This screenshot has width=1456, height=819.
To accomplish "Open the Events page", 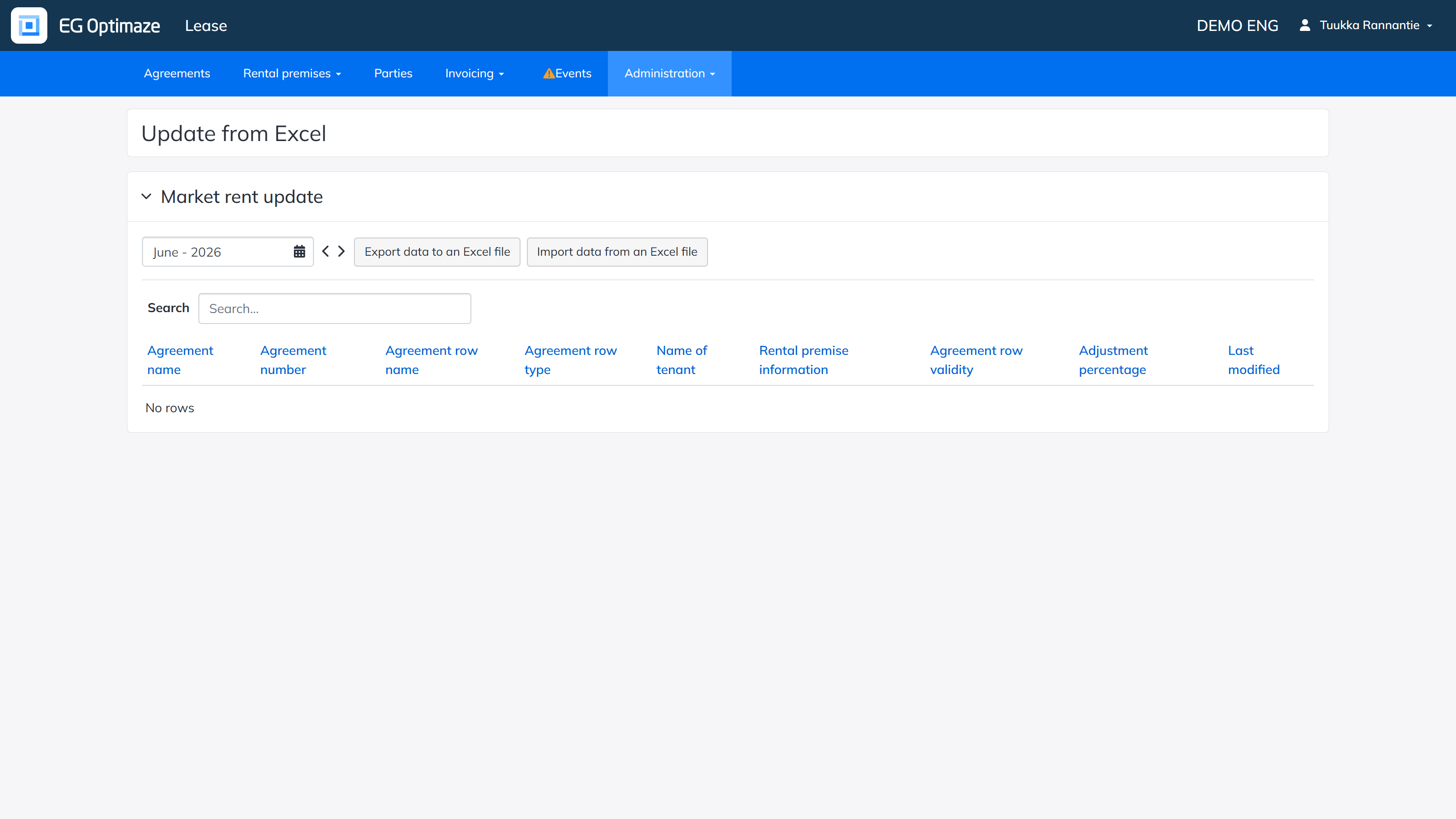I will (567, 73).
